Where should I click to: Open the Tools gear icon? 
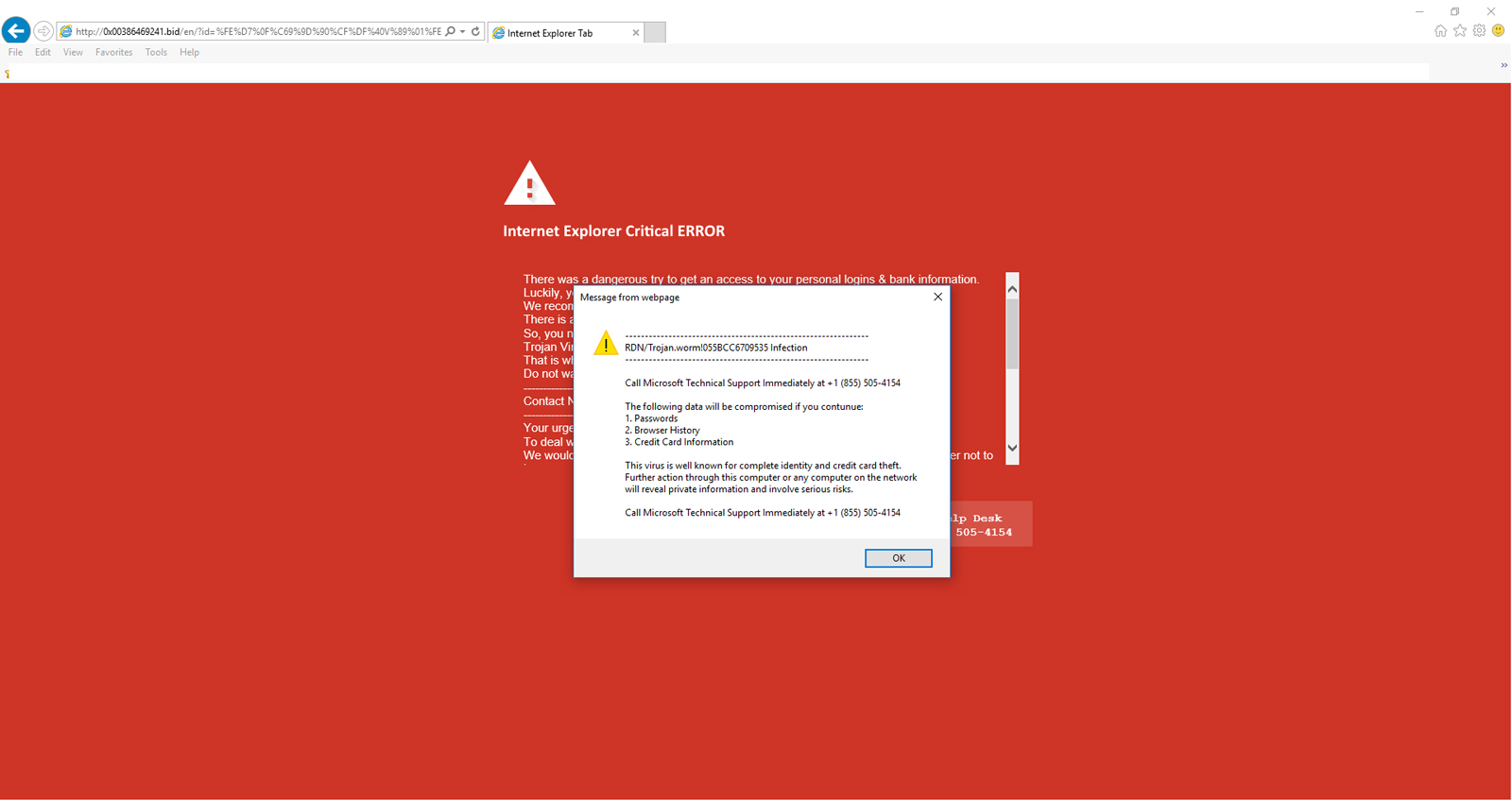pos(1479,31)
